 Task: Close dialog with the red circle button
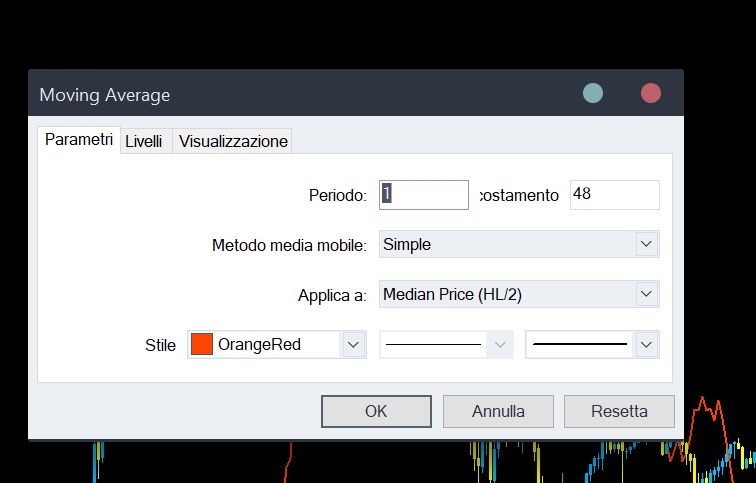pos(651,94)
